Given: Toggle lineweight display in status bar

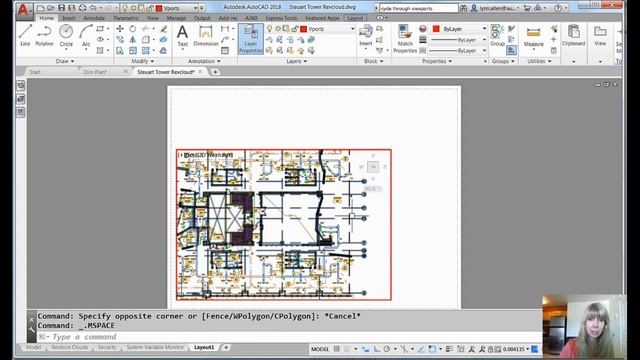Looking at the screenshot, I should (449, 349).
